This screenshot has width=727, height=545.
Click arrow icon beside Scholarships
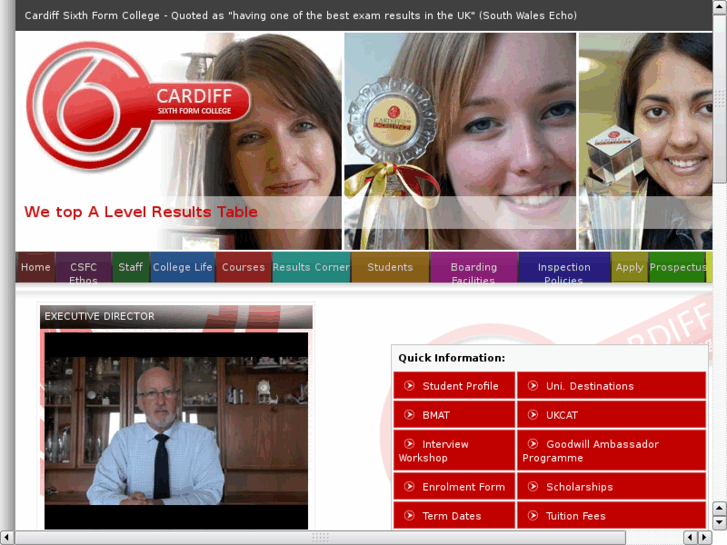pos(533,487)
